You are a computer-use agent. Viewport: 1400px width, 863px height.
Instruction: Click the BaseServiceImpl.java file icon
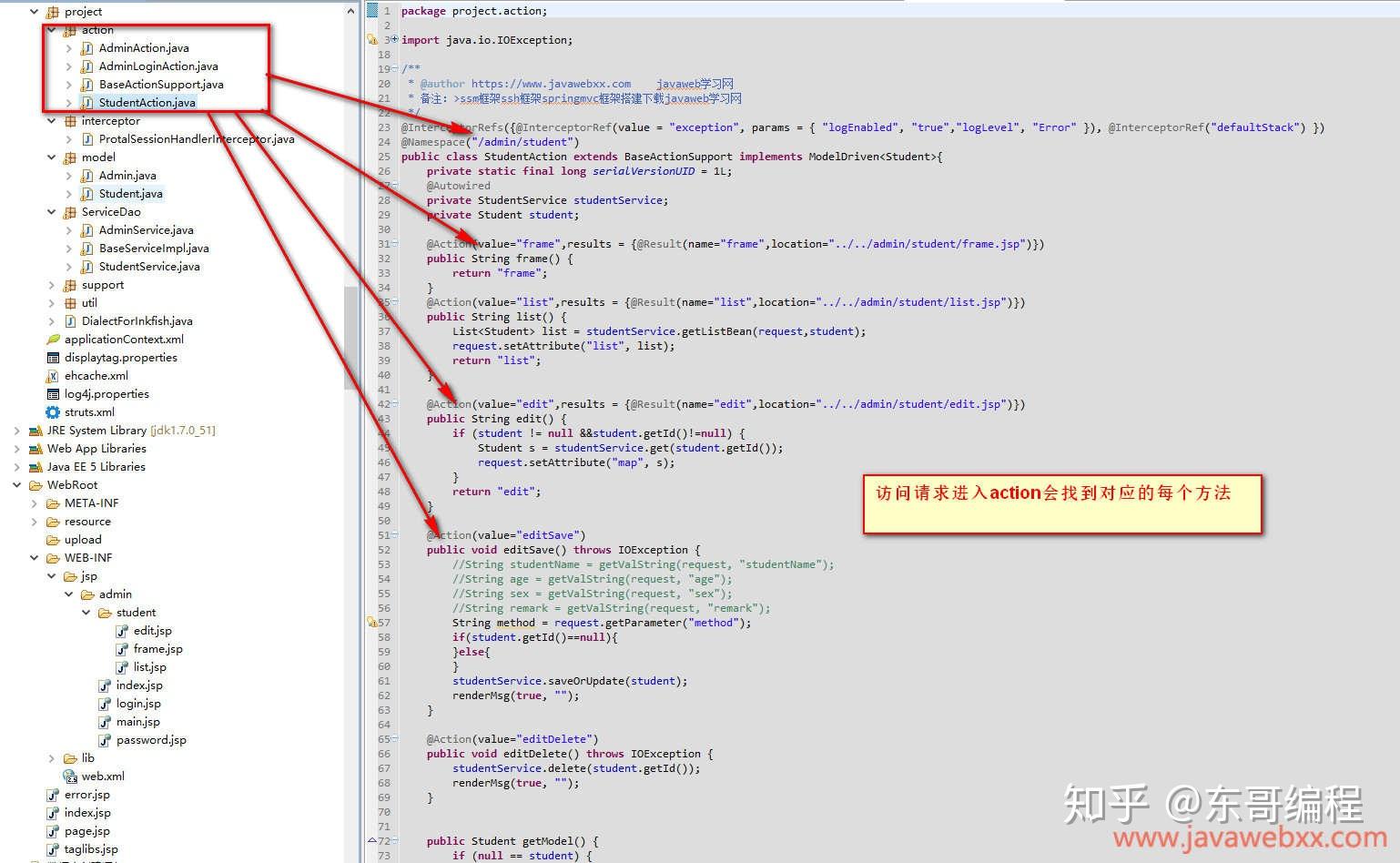pos(86,249)
